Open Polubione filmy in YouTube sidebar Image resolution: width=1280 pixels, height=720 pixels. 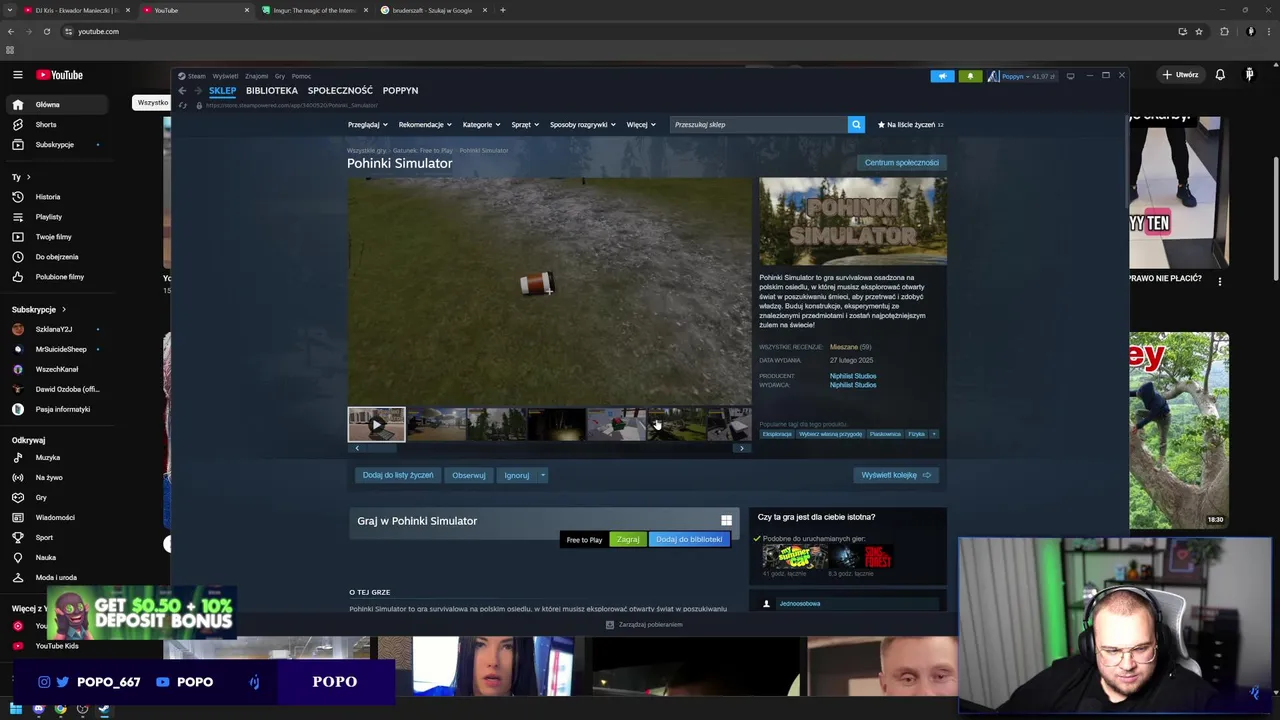click(59, 277)
